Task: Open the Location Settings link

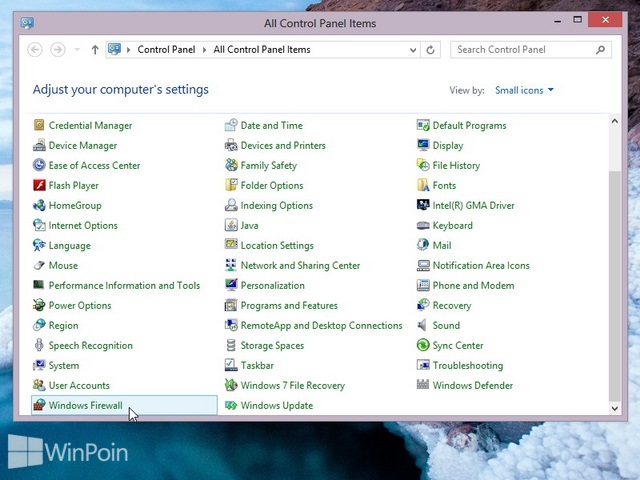Action: tap(277, 245)
